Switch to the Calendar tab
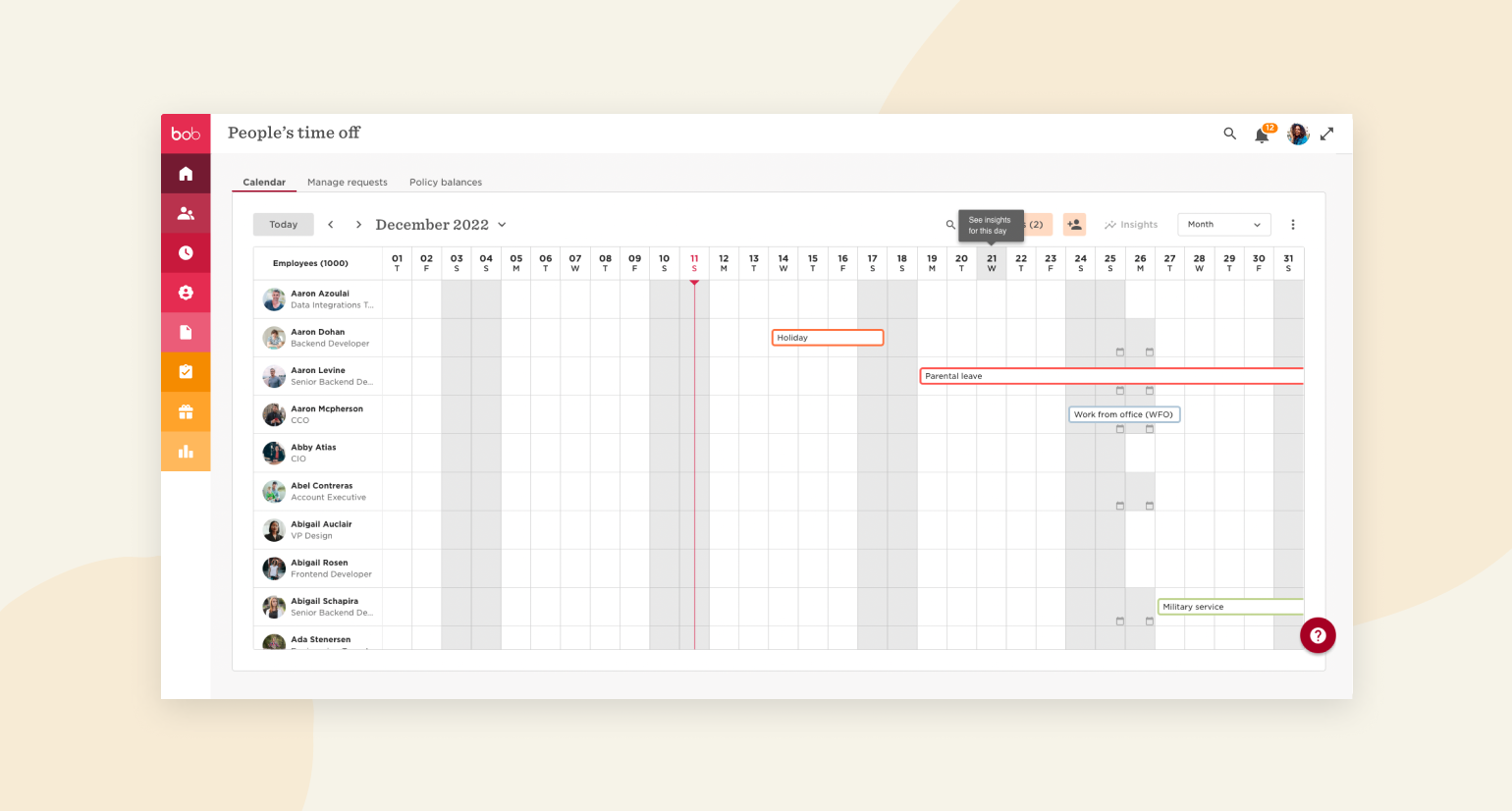1512x811 pixels. (264, 182)
